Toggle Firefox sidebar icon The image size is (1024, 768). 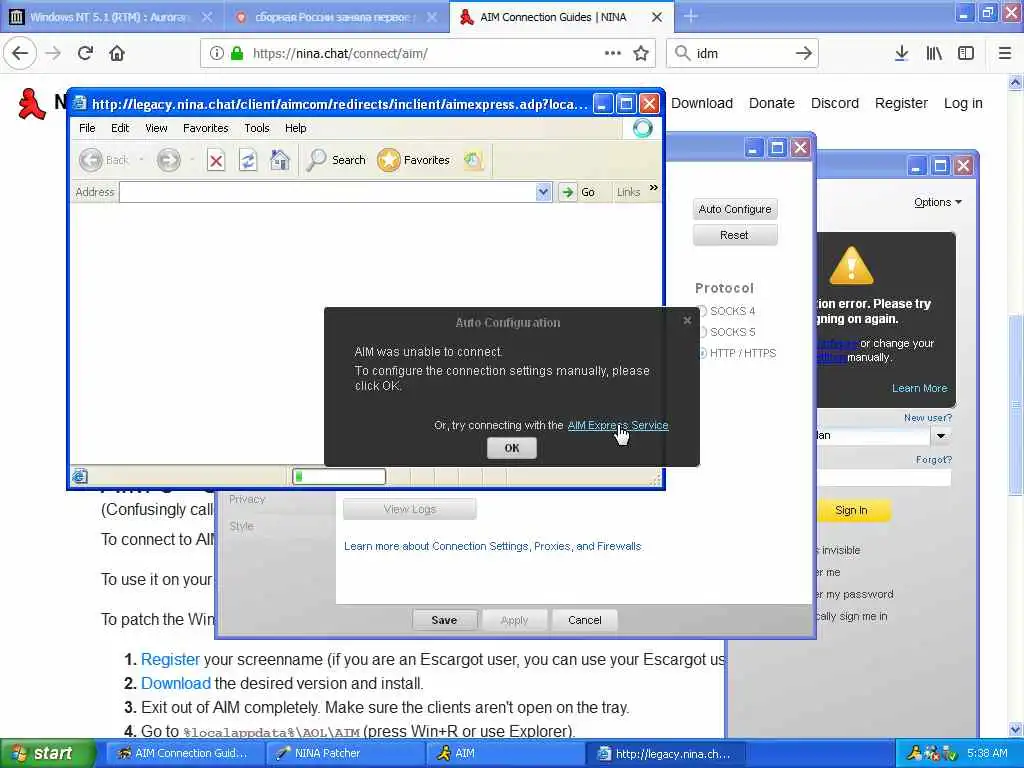pyautogui.click(x=966, y=53)
